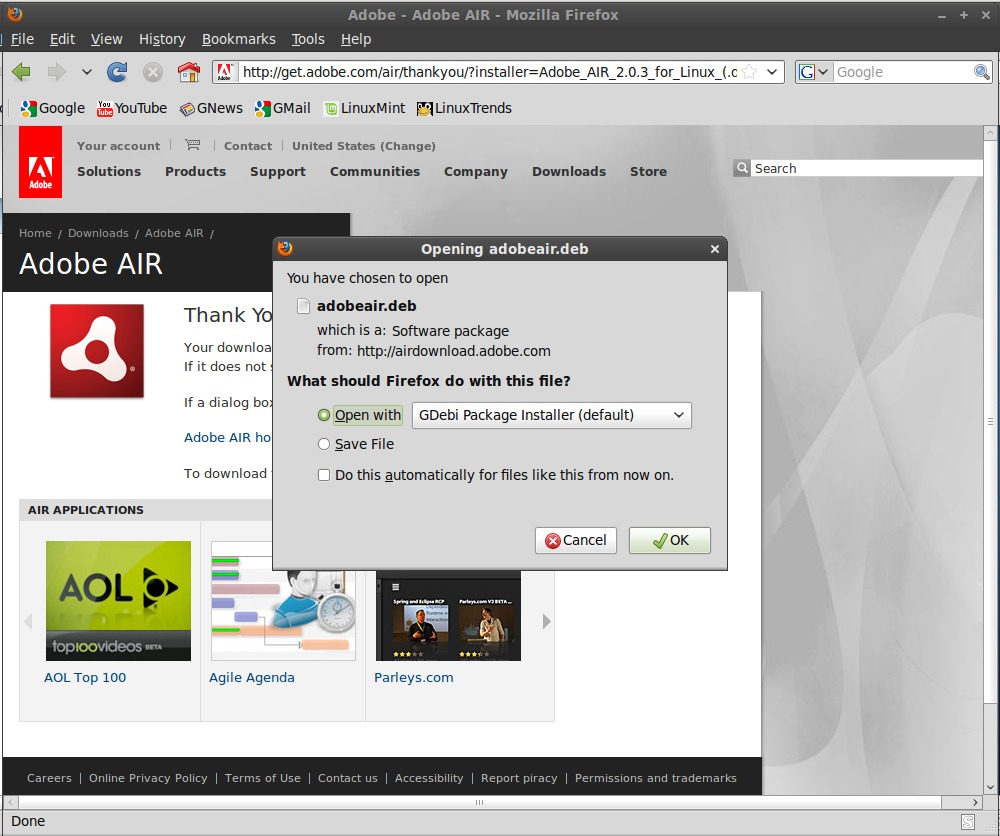This screenshot has height=836, width=1000.
Task: Open the GDebi Package Installer dropdown
Action: 552,415
